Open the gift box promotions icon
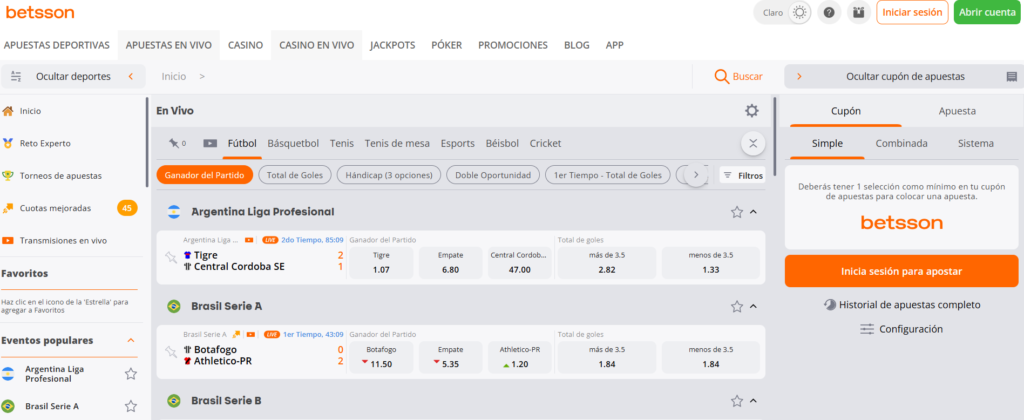This screenshot has height=420, width=1024. tap(859, 12)
